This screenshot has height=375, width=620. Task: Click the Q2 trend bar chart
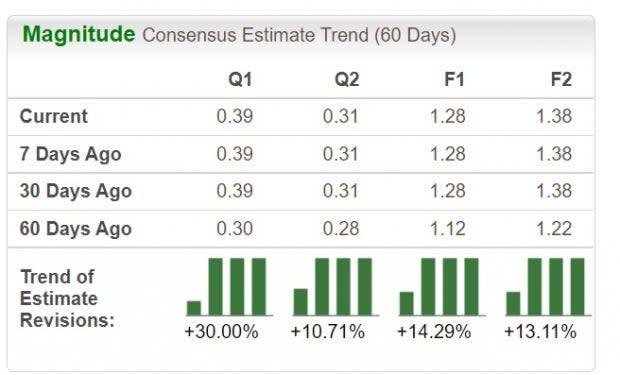336,287
